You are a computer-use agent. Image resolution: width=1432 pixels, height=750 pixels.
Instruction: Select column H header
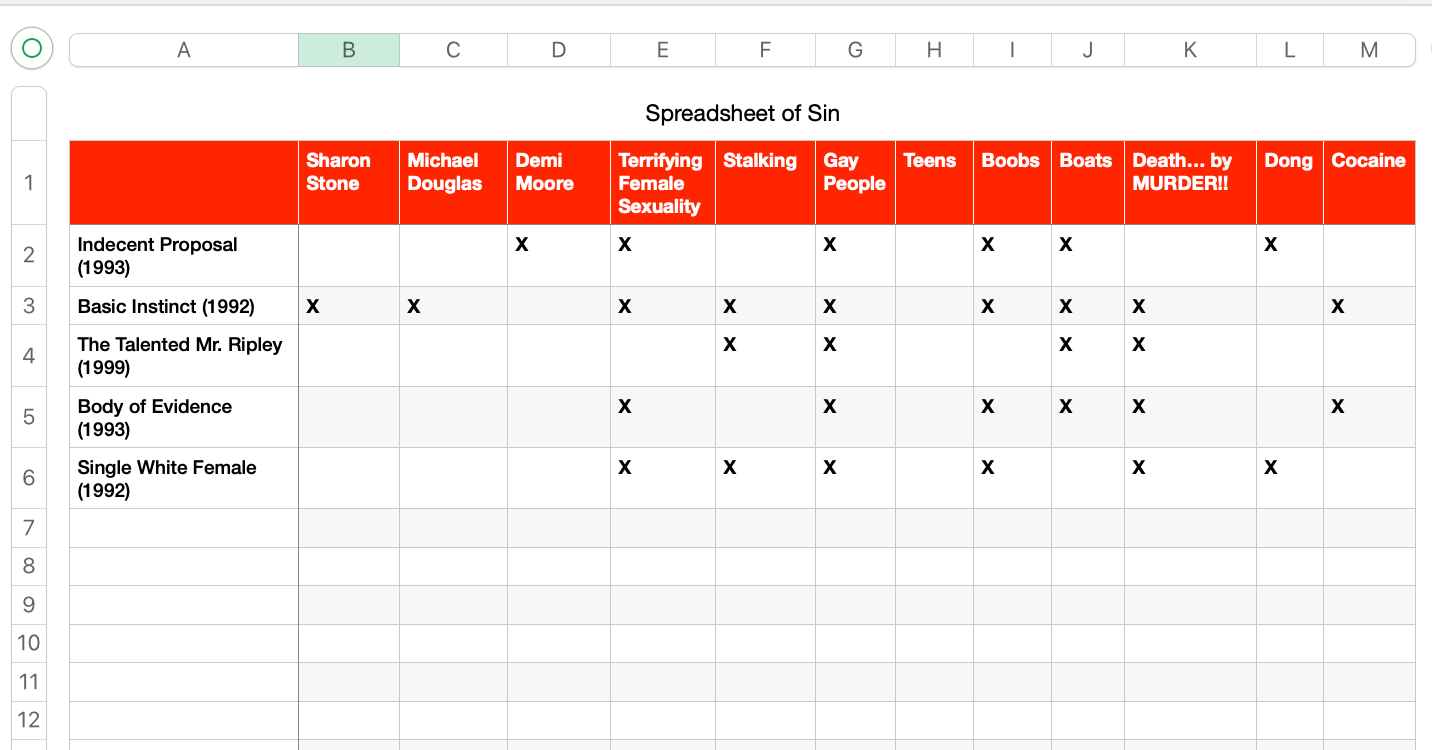[934, 50]
